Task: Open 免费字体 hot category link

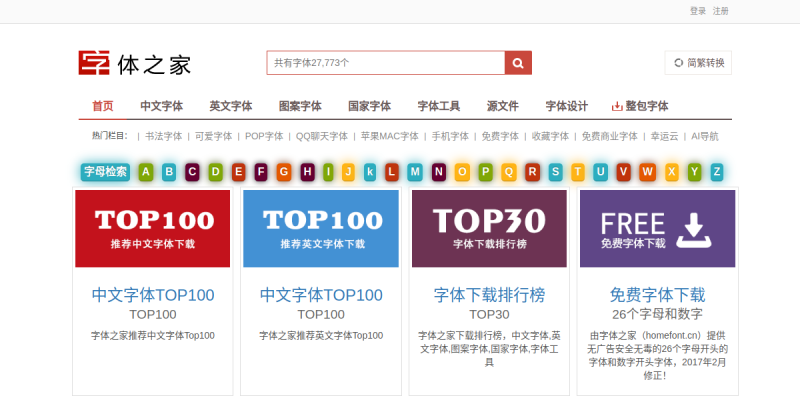Action: pyautogui.click(x=500, y=136)
